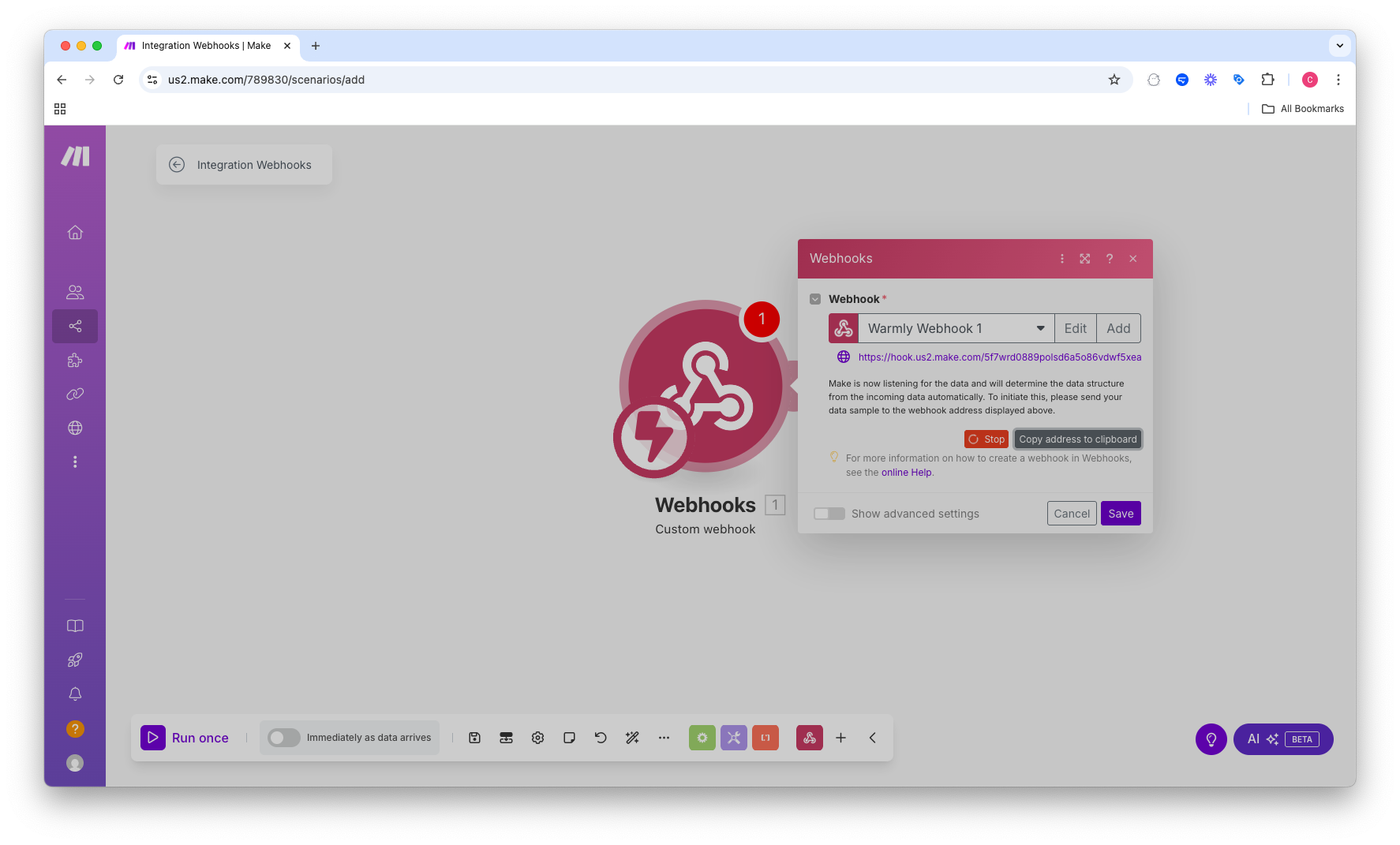The image size is (1400, 845).
Task: Open a new browser tab
Action: click(x=316, y=46)
